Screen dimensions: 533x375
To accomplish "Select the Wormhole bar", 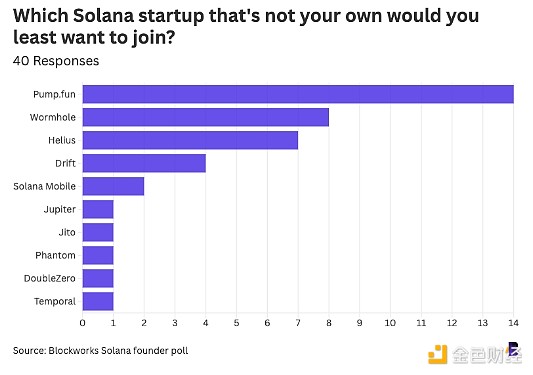I will pyautogui.click(x=206, y=117).
